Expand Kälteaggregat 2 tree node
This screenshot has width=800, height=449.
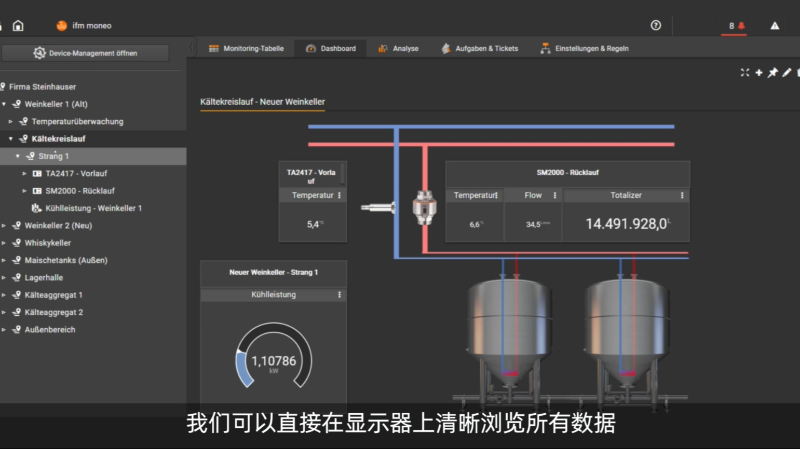(4, 312)
